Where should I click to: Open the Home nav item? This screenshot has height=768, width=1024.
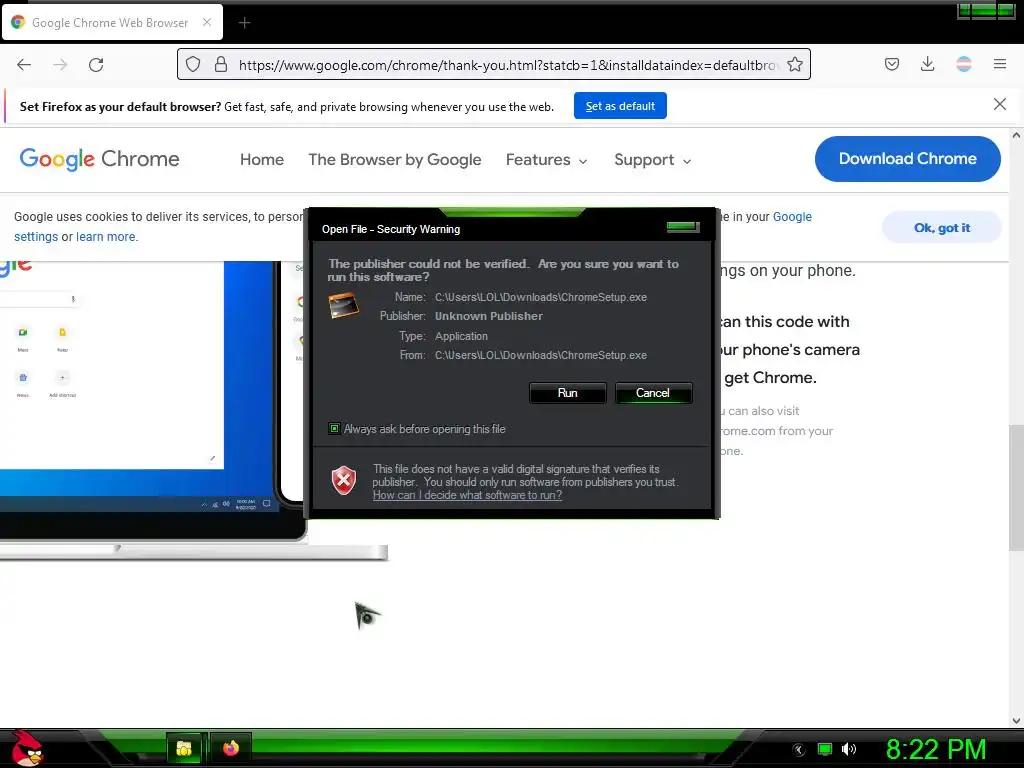pos(262,159)
